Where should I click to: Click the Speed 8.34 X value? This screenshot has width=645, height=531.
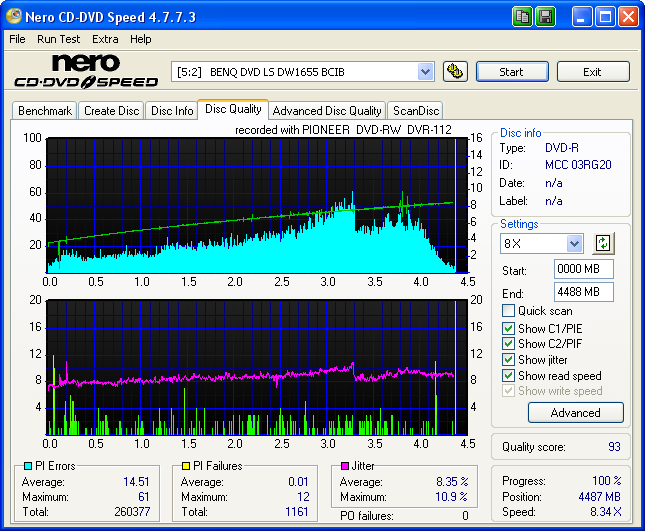pos(606,512)
